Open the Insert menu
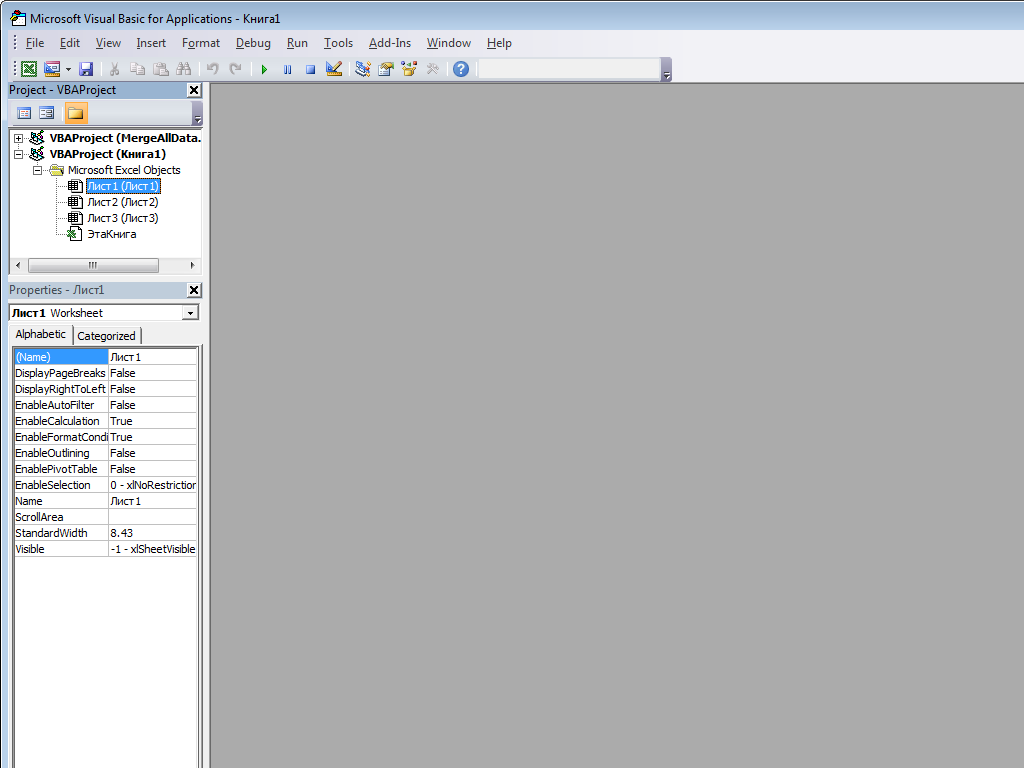Image resolution: width=1024 pixels, height=768 pixels. (x=151, y=43)
